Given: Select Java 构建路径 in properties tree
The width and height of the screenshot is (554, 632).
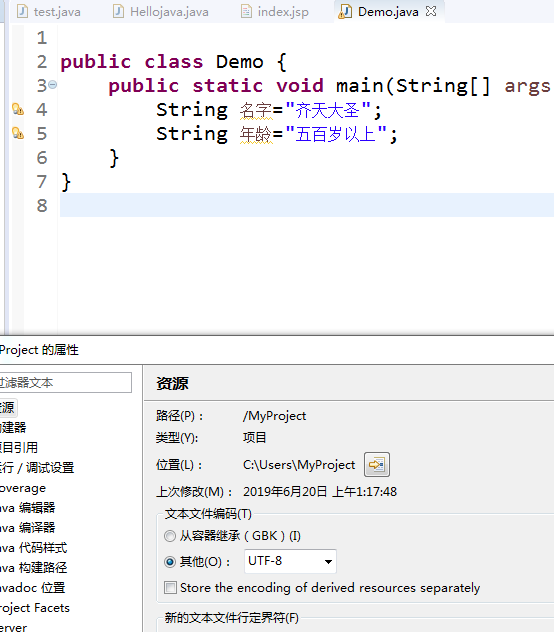Looking at the screenshot, I should 33,568.
